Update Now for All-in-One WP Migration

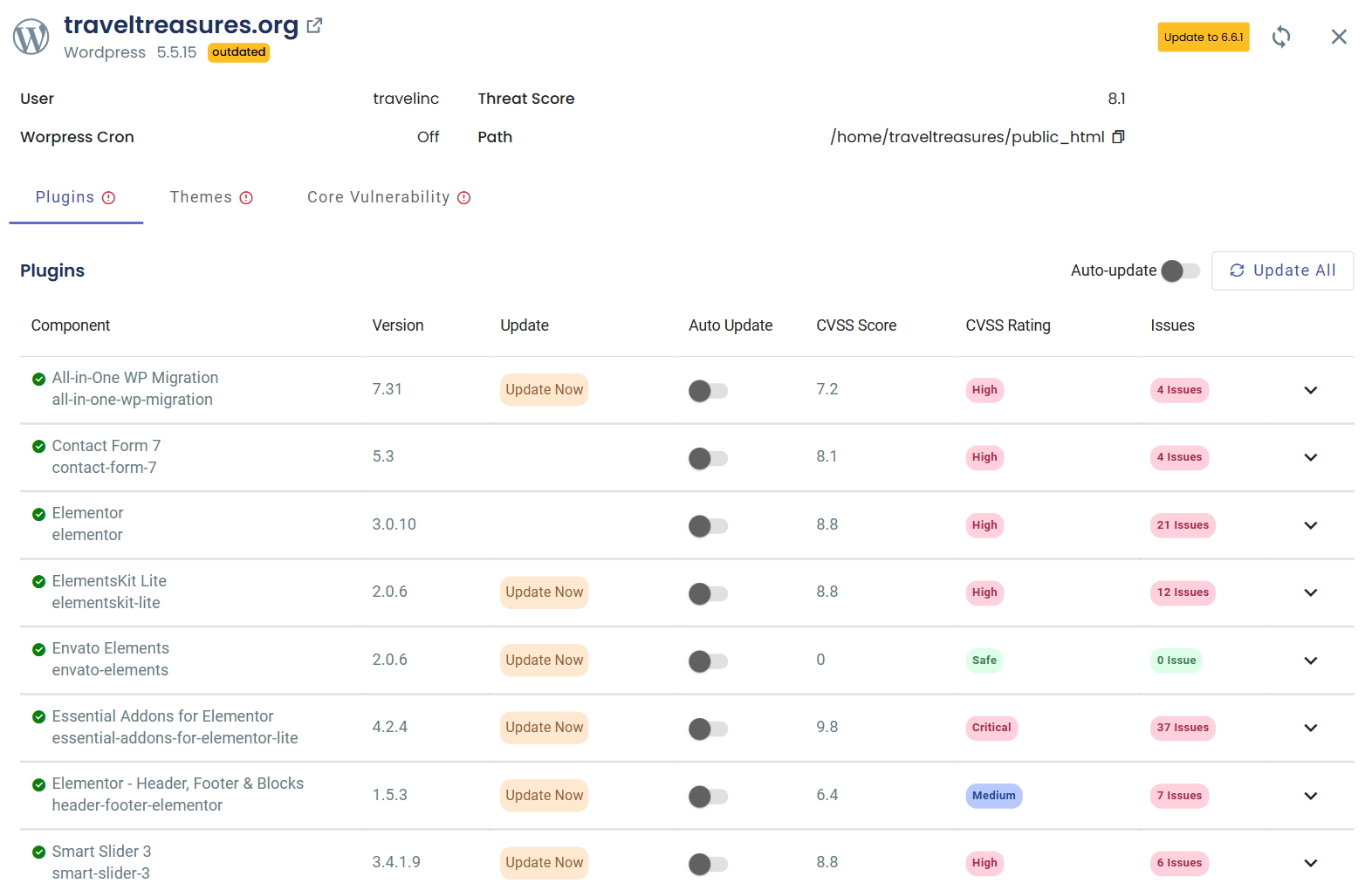(x=544, y=390)
